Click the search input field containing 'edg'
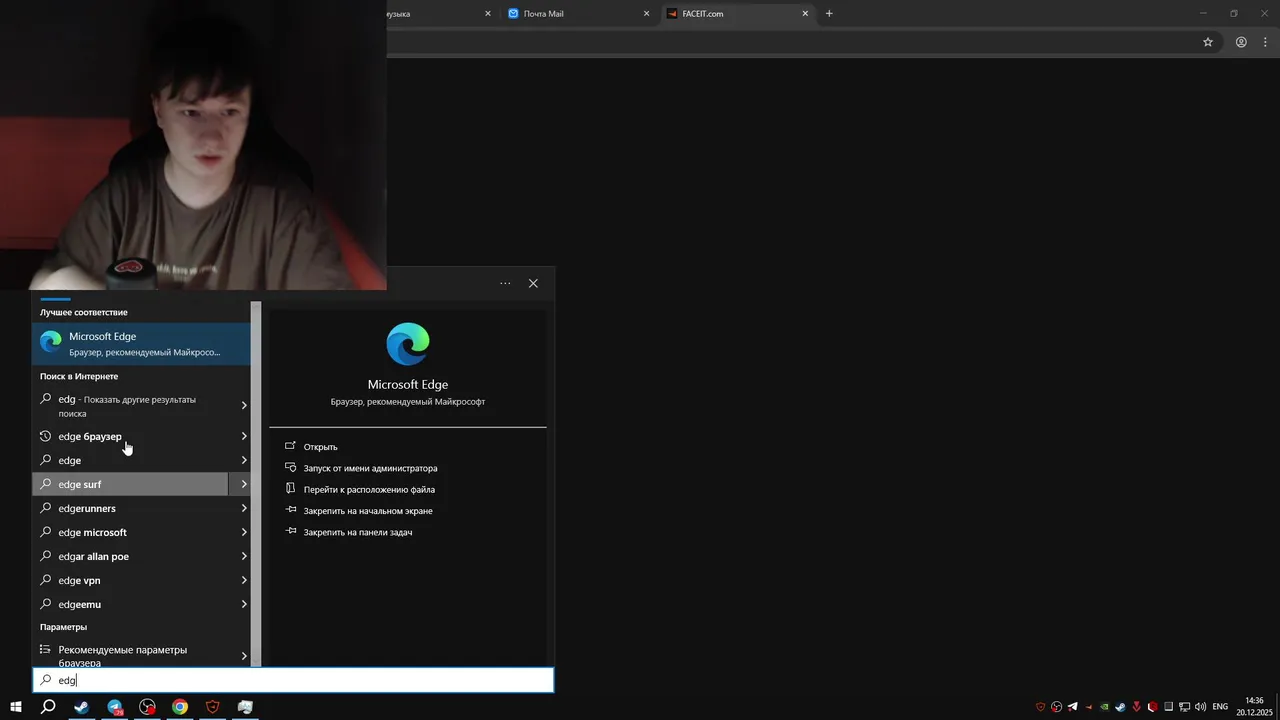1280x720 pixels. (293, 680)
